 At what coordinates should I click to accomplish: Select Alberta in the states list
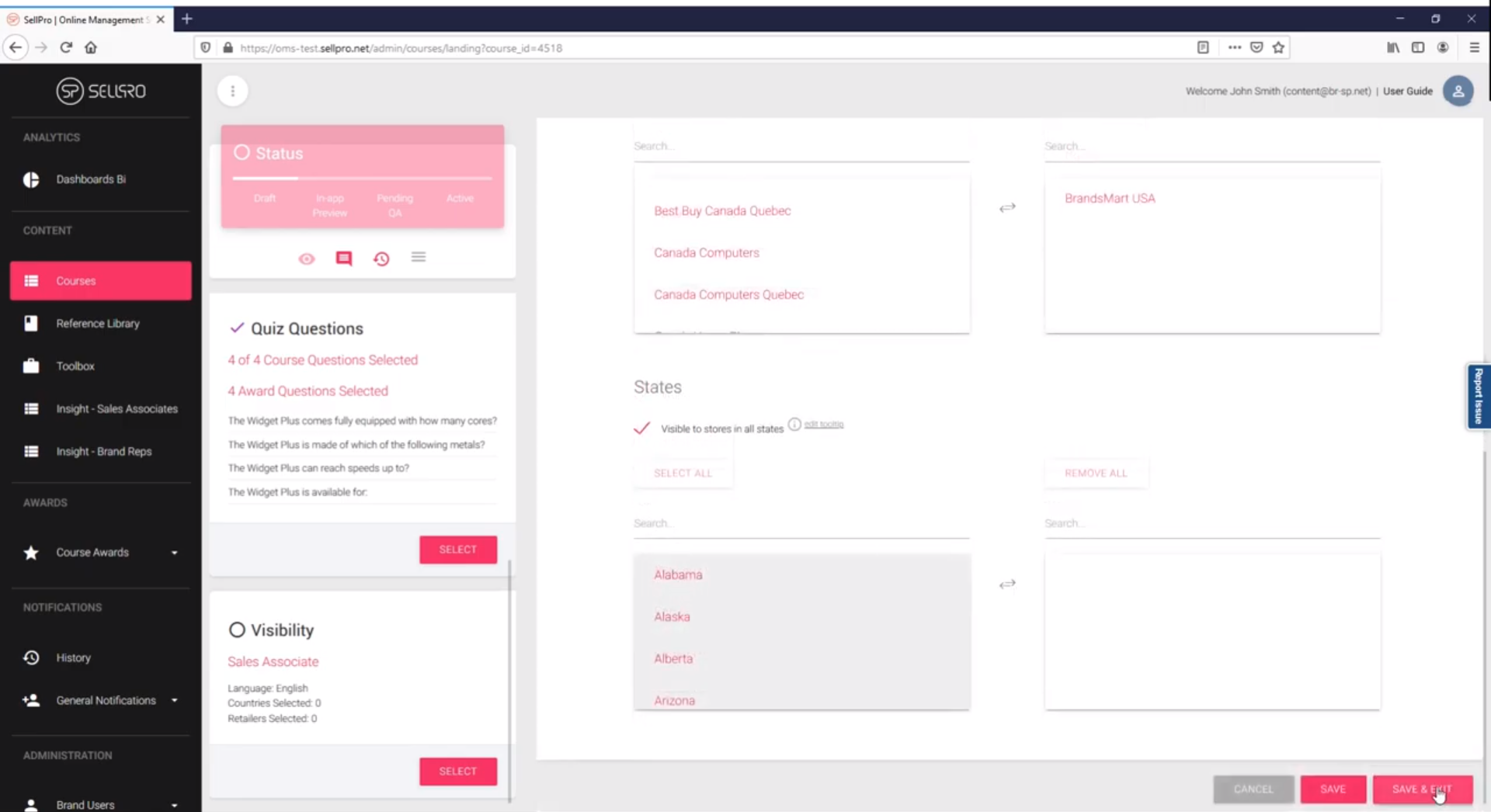pyautogui.click(x=673, y=658)
